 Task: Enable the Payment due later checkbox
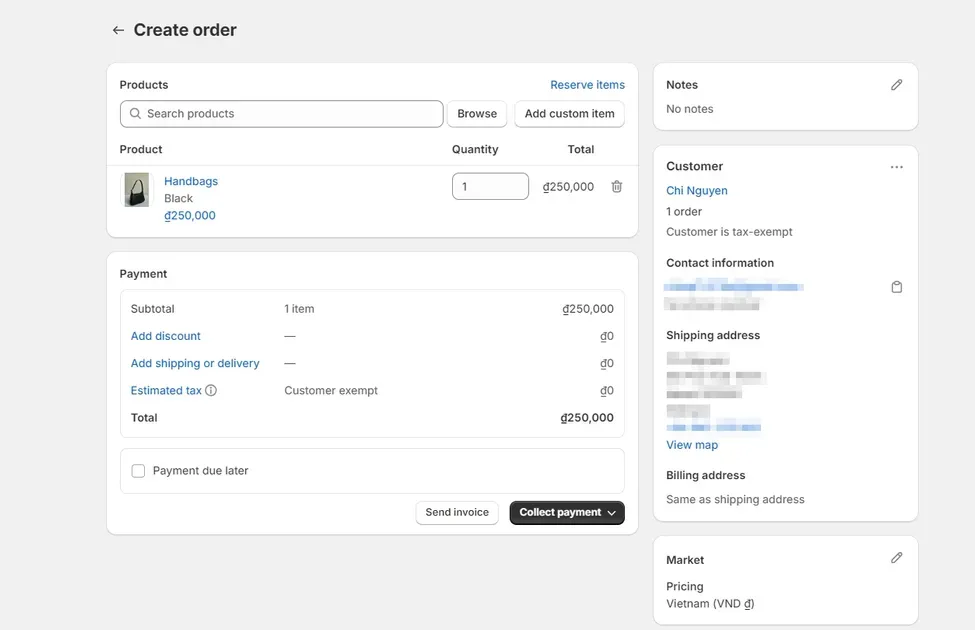tap(138, 471)
